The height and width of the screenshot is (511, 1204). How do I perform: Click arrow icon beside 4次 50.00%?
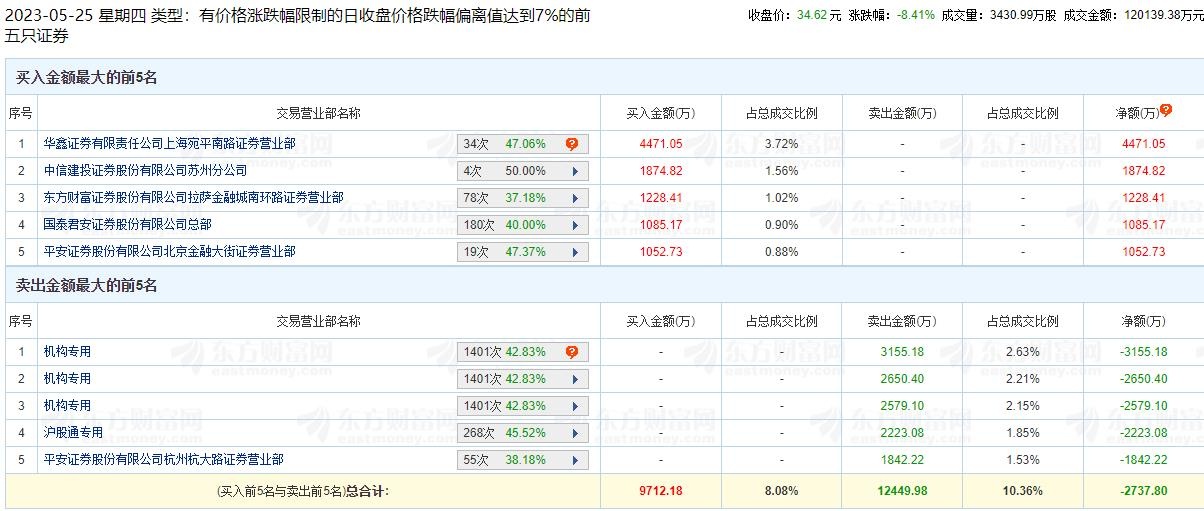[x=574, y=171]
